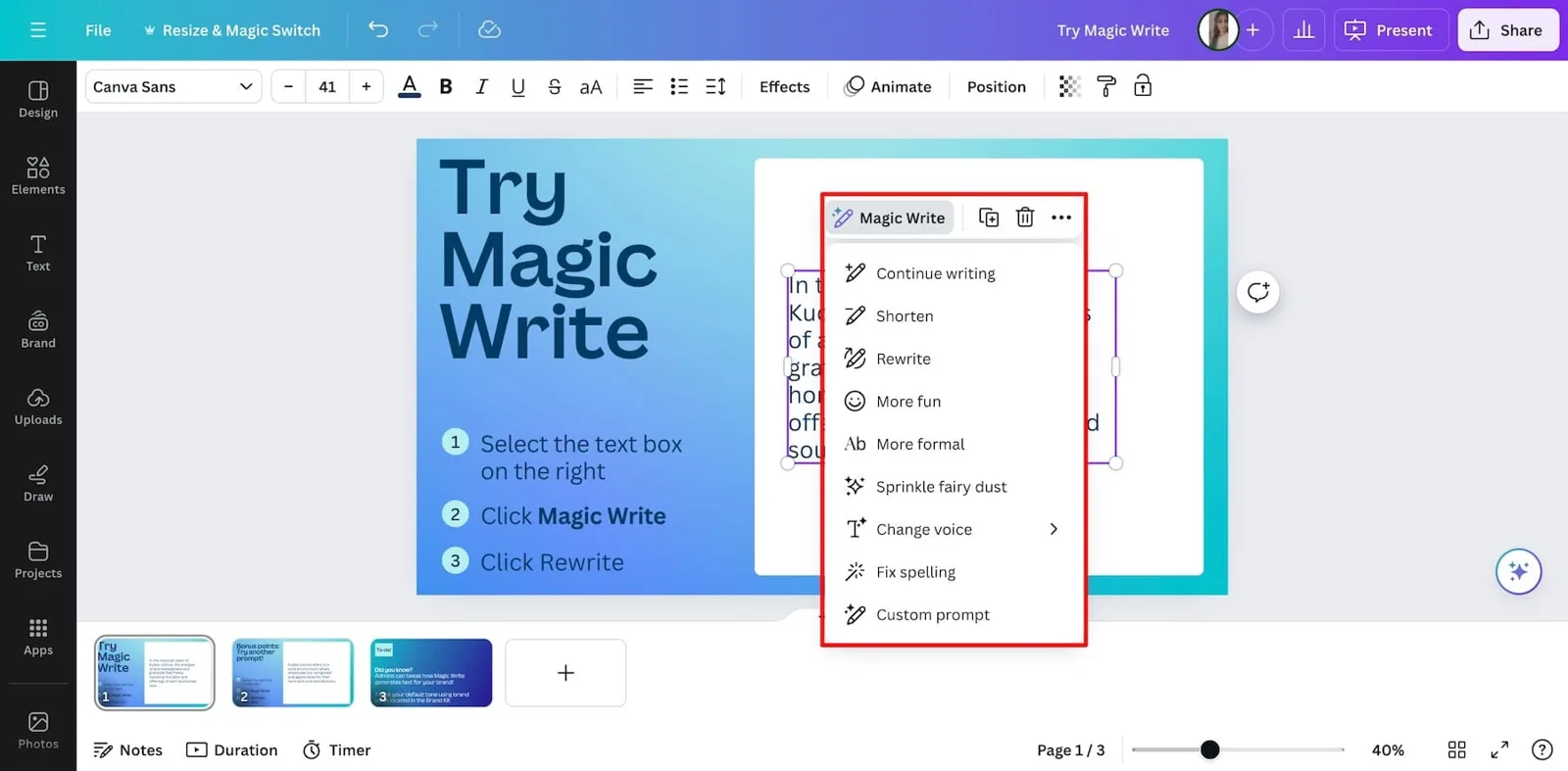1568x771 pixels.
Task: Open the Magic Write dropdown button
Action: coord(890,217)
